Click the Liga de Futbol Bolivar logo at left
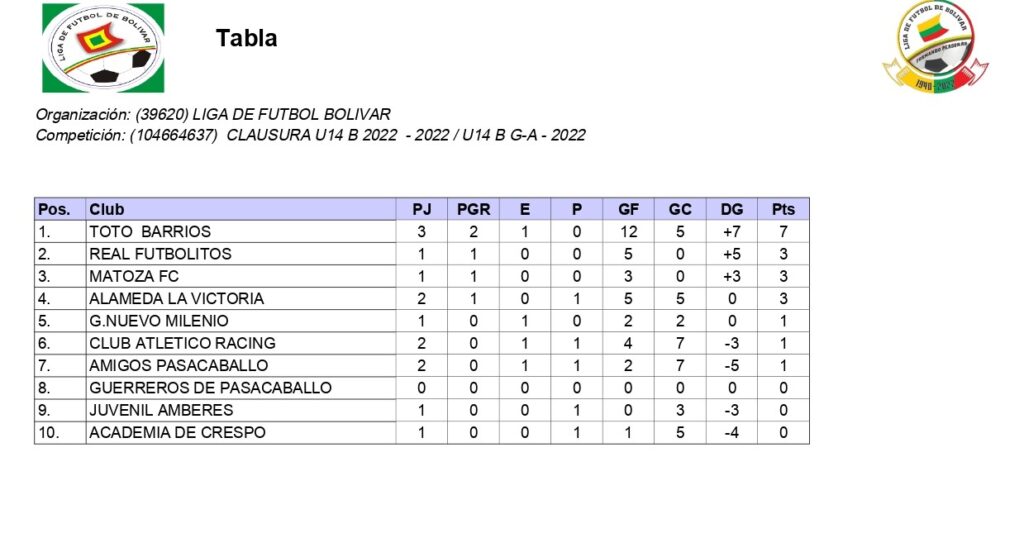 [x=102, y=47]
